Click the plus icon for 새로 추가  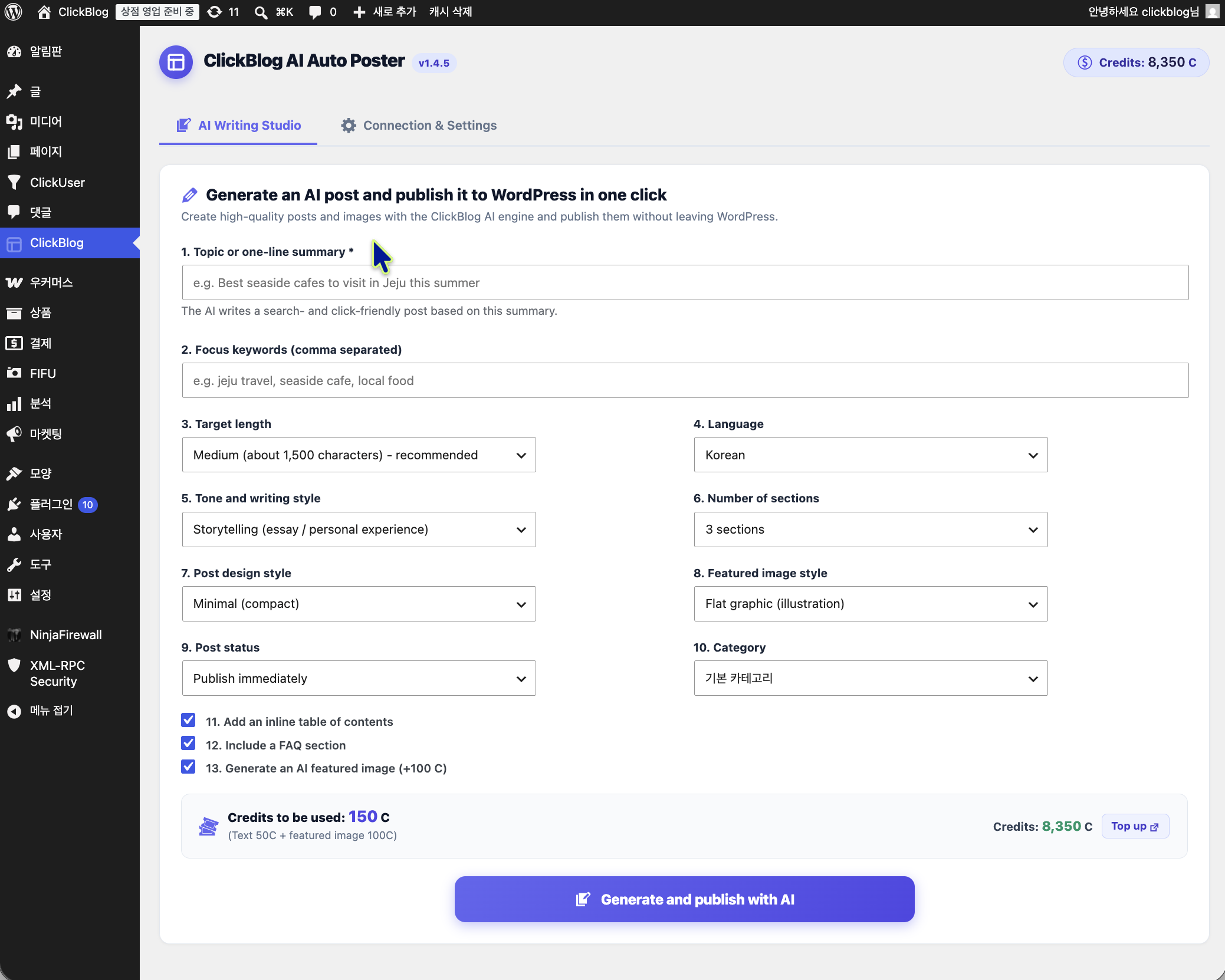(359, 12)
